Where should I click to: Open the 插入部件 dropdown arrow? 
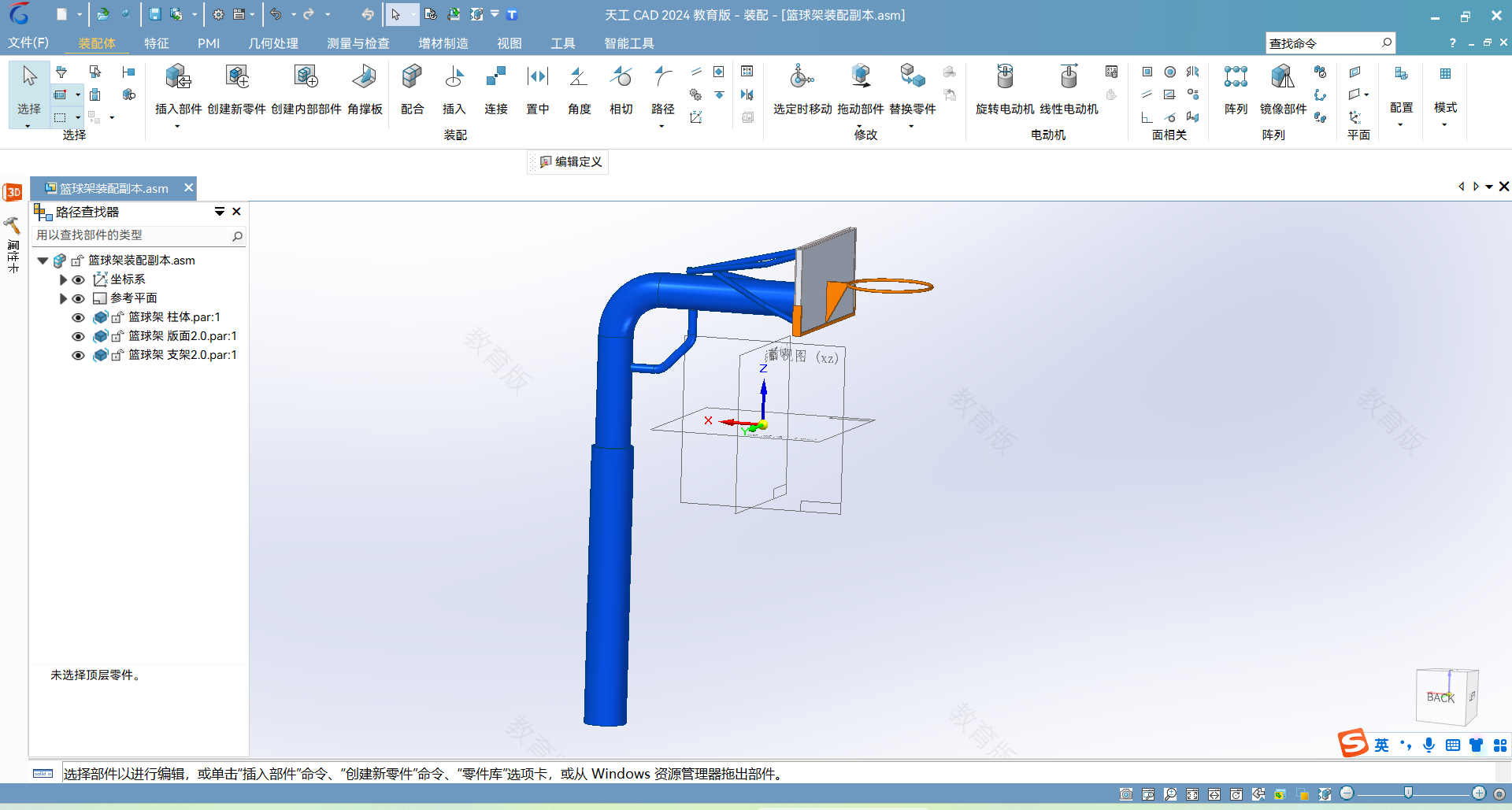click(x=177, y=126)
